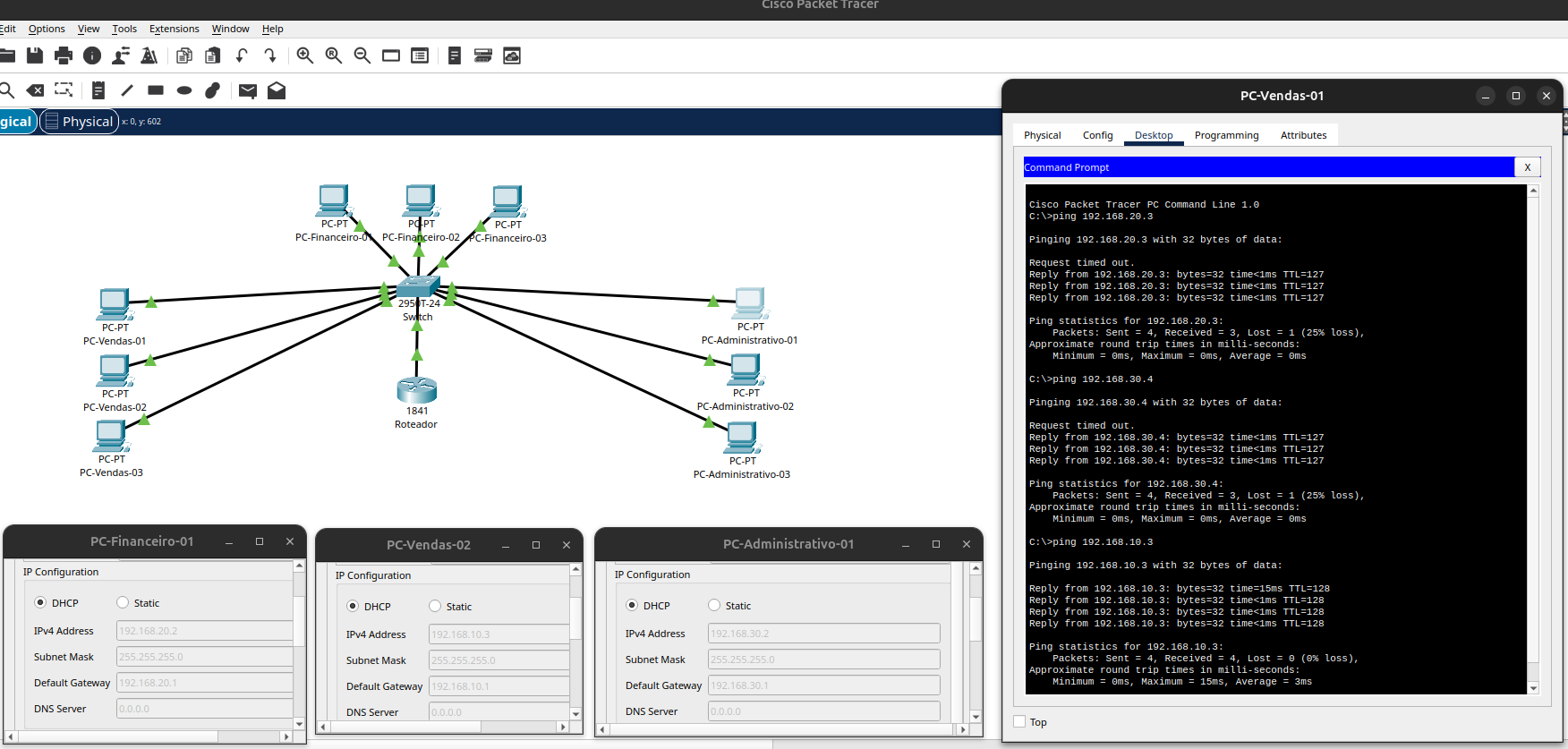Switch to Programming tab in PC-Vendas-01
The height and width of the screenshot is (749, 1568).
1227,135
